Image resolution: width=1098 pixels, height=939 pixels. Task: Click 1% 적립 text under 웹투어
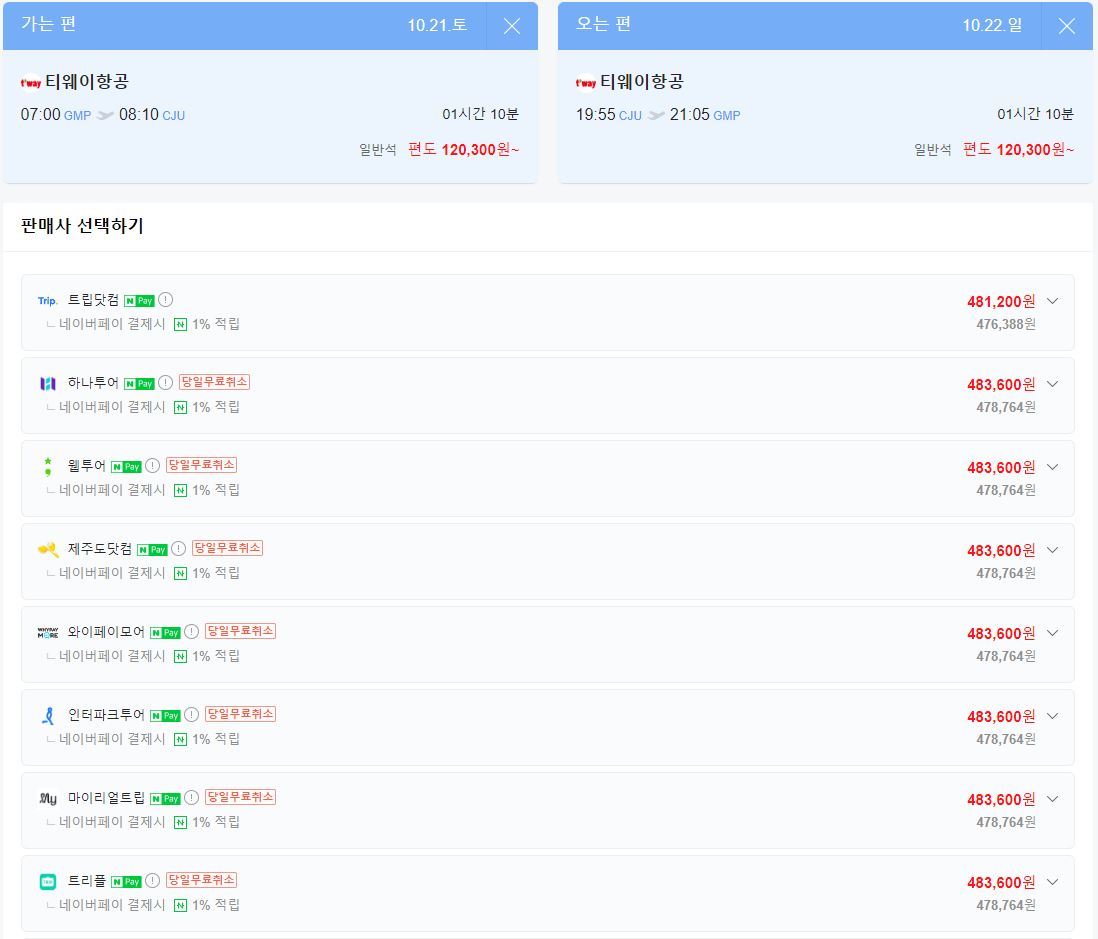pyautogui.click(x=216, y=490)
